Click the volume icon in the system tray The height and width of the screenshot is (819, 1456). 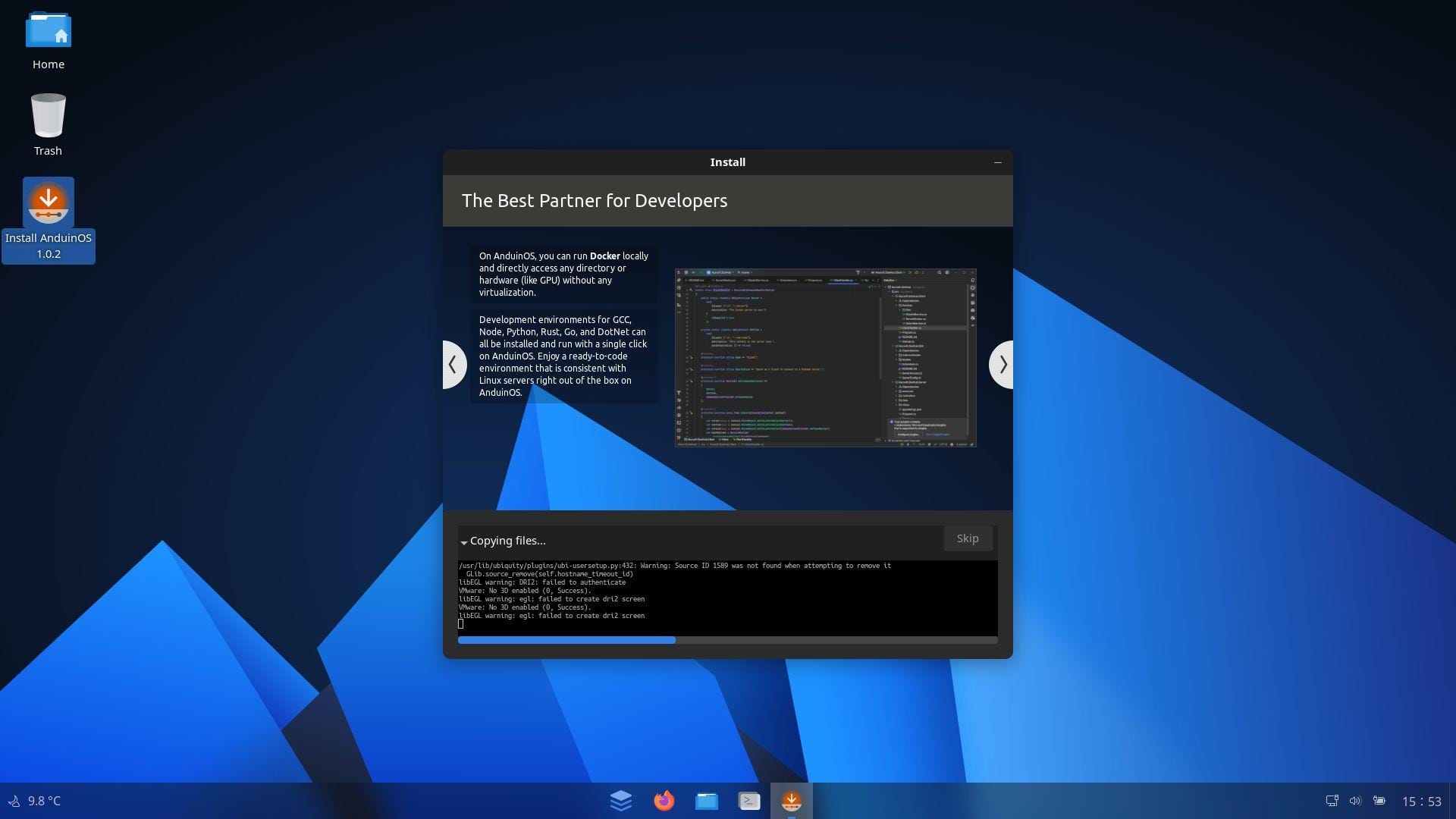(x=1357, y=800)
